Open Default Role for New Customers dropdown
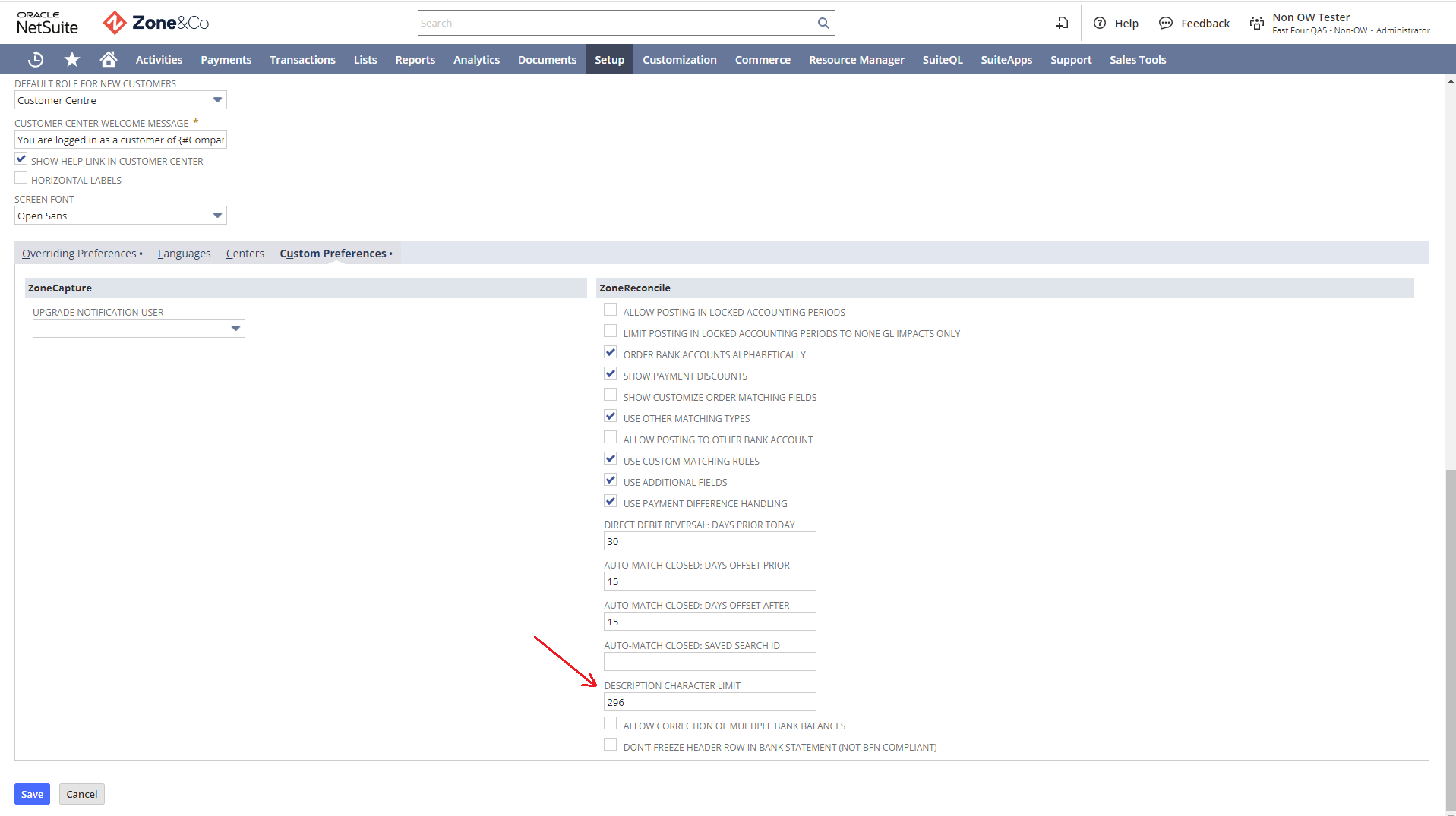Image resolution: width=1456 pixels, height=816 pixels. 121,100
